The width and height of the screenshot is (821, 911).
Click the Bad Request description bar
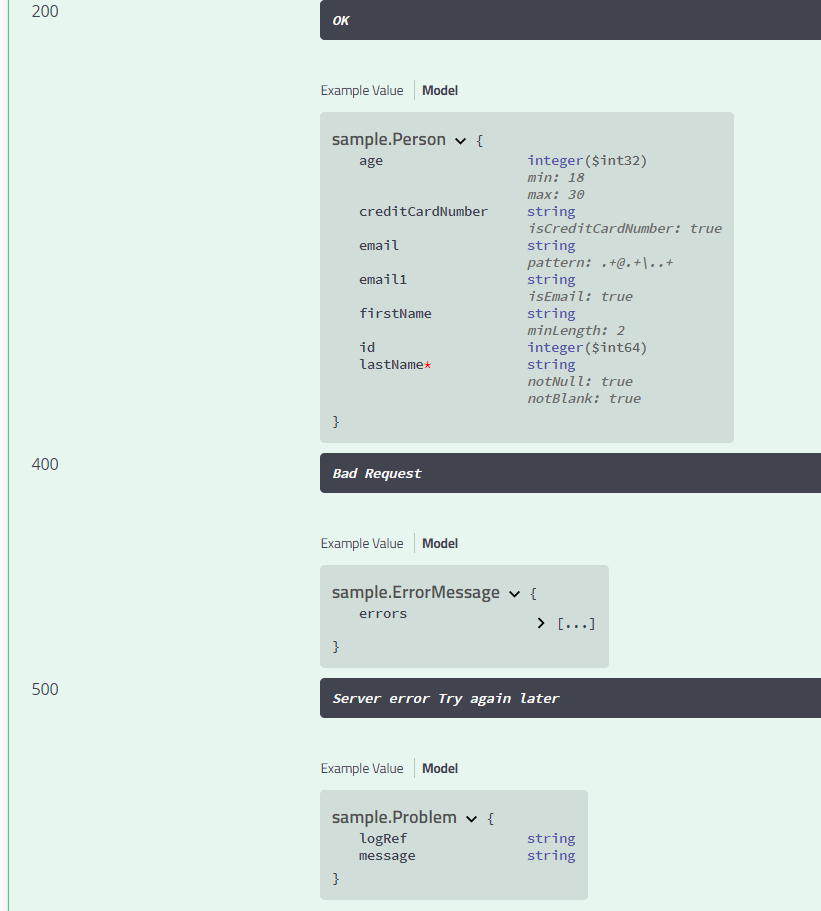click(x=570, y=473)
